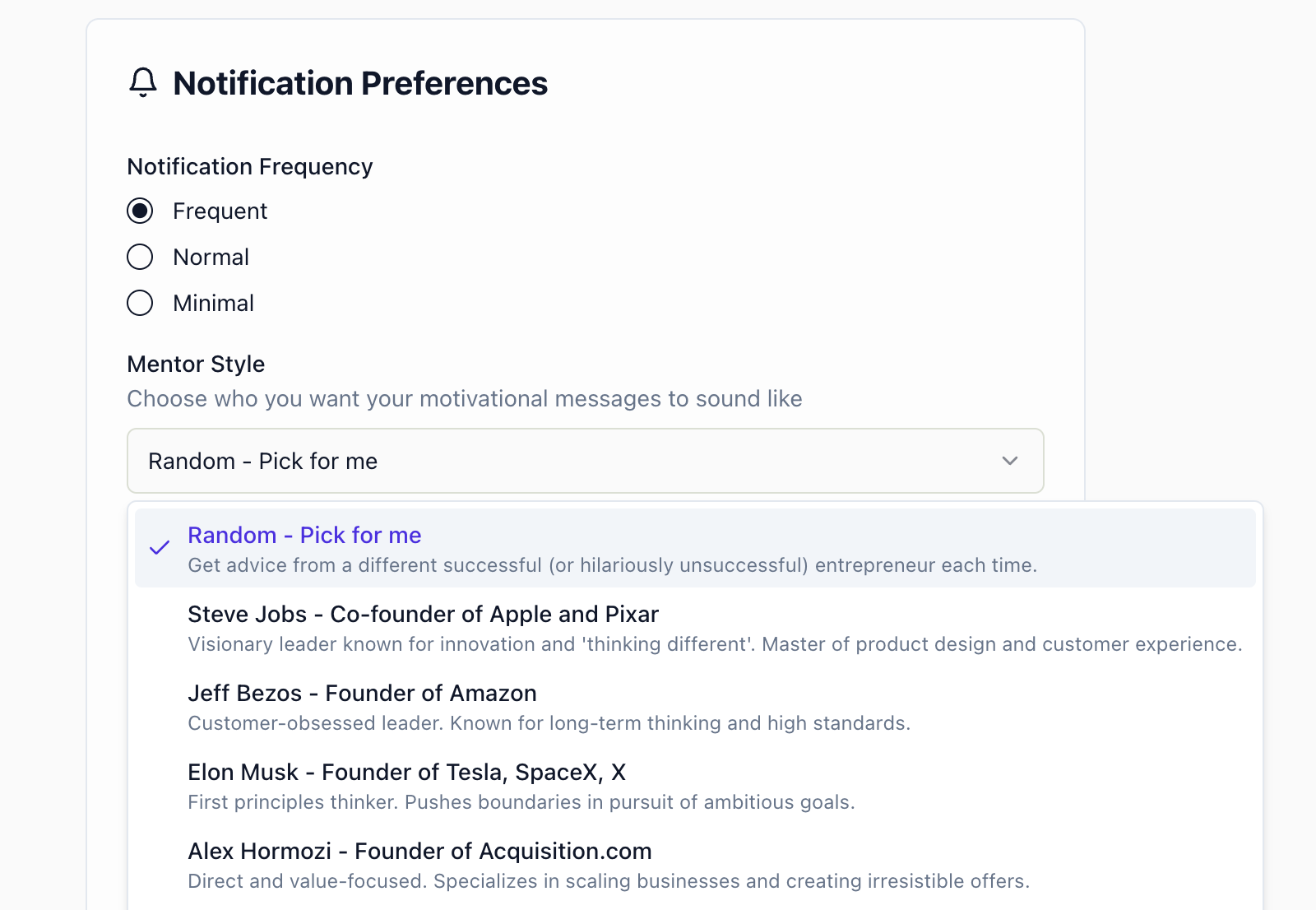This screenshot has height=910, width=1316.
Task: Click the chevron arrow in Mentor Style dropdown
Action: click(x=1010, y=461)
